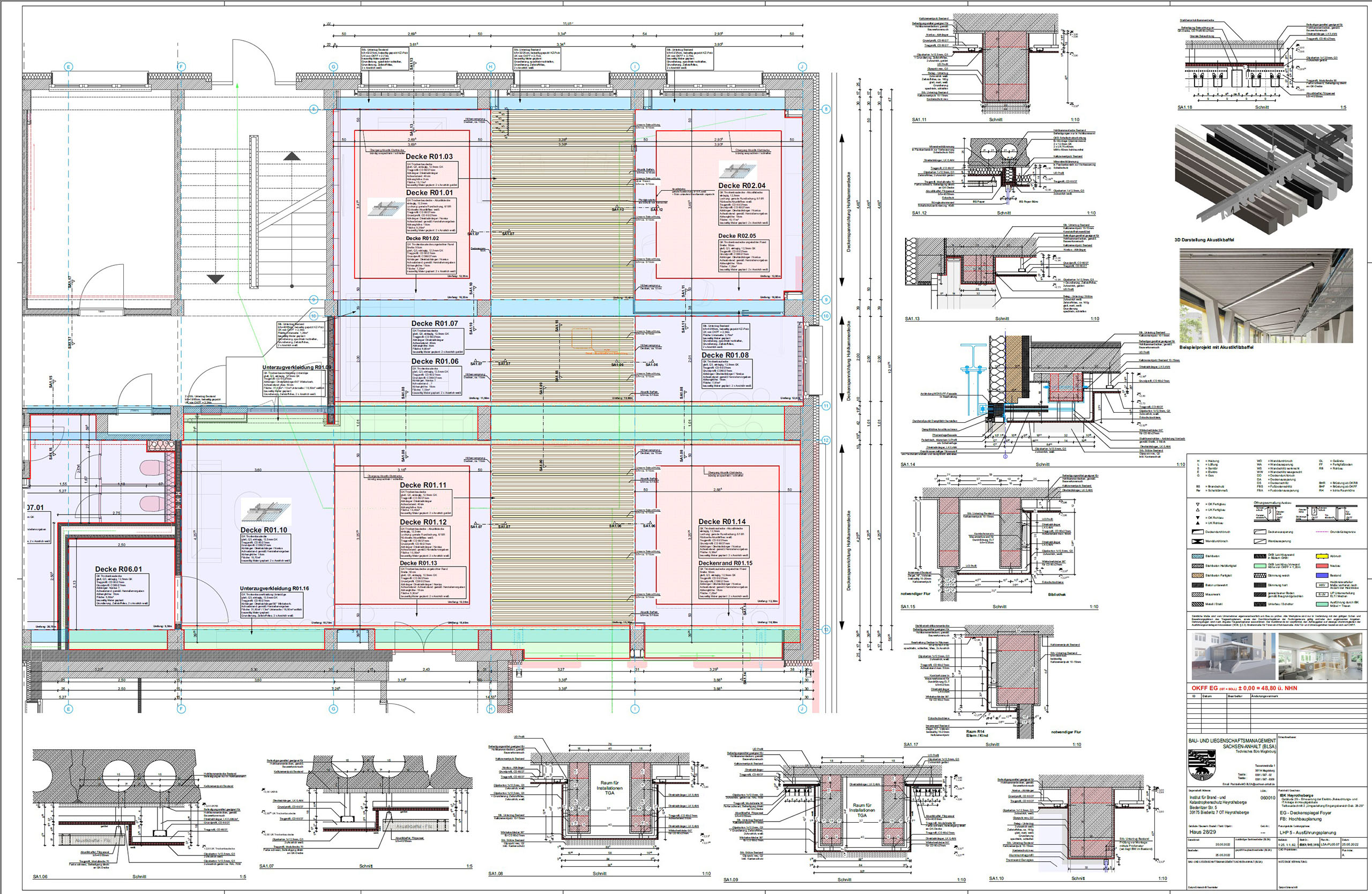The image size is (1372, 894).
Task: Select the 'Decke R01.01' room label
Action: 429,192
